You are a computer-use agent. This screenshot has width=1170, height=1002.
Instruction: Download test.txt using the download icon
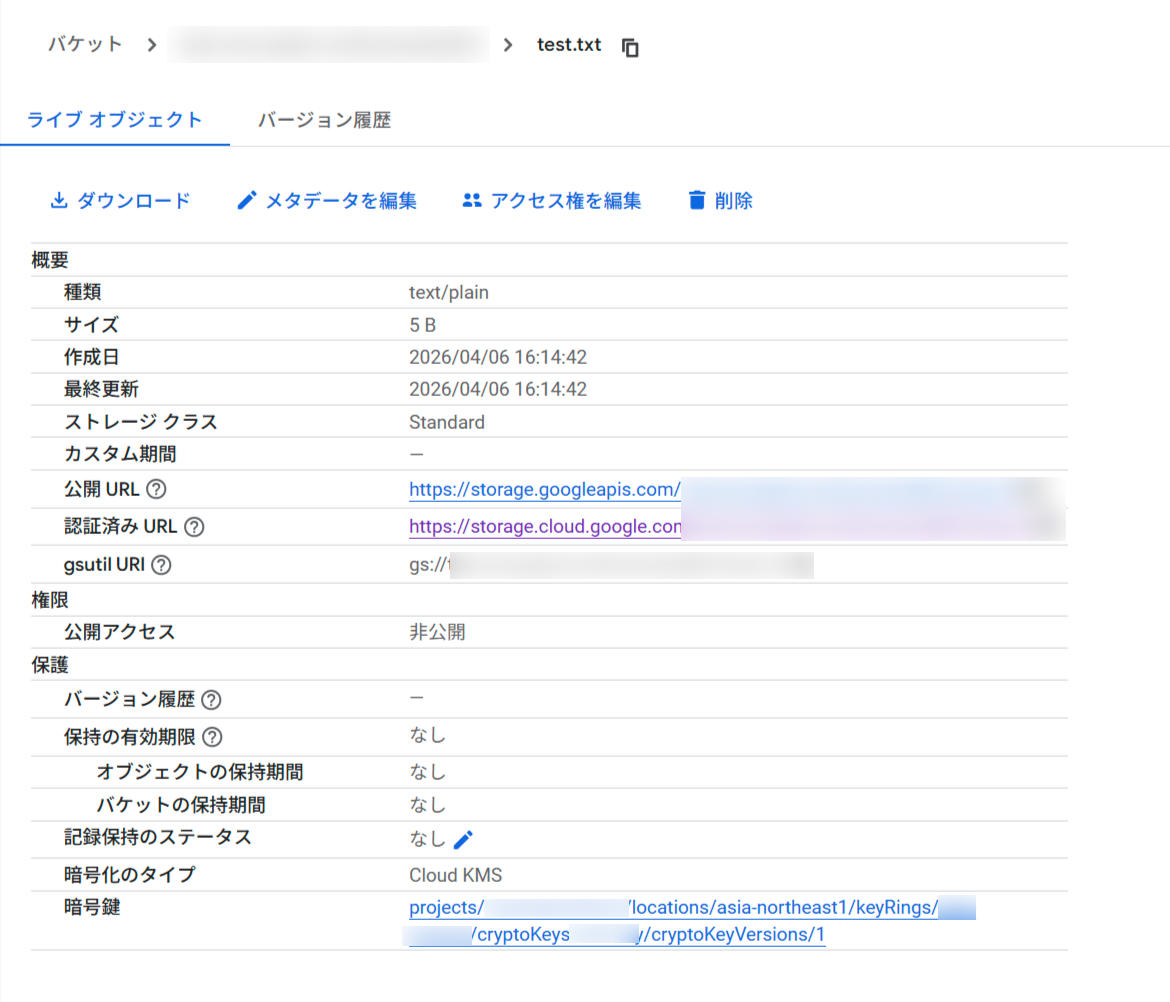coord(57,200)
